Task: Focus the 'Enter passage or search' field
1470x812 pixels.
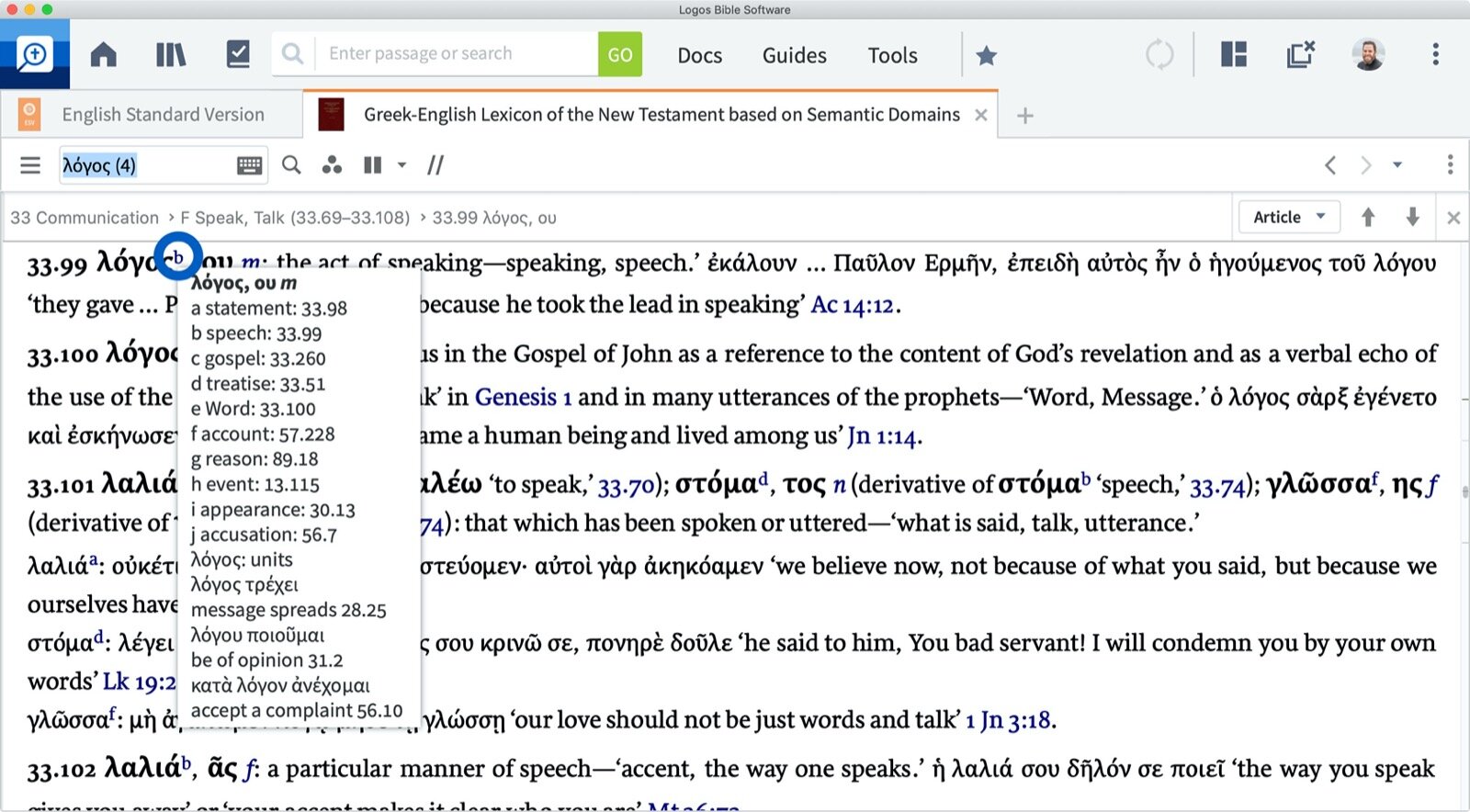Action: 457,54
